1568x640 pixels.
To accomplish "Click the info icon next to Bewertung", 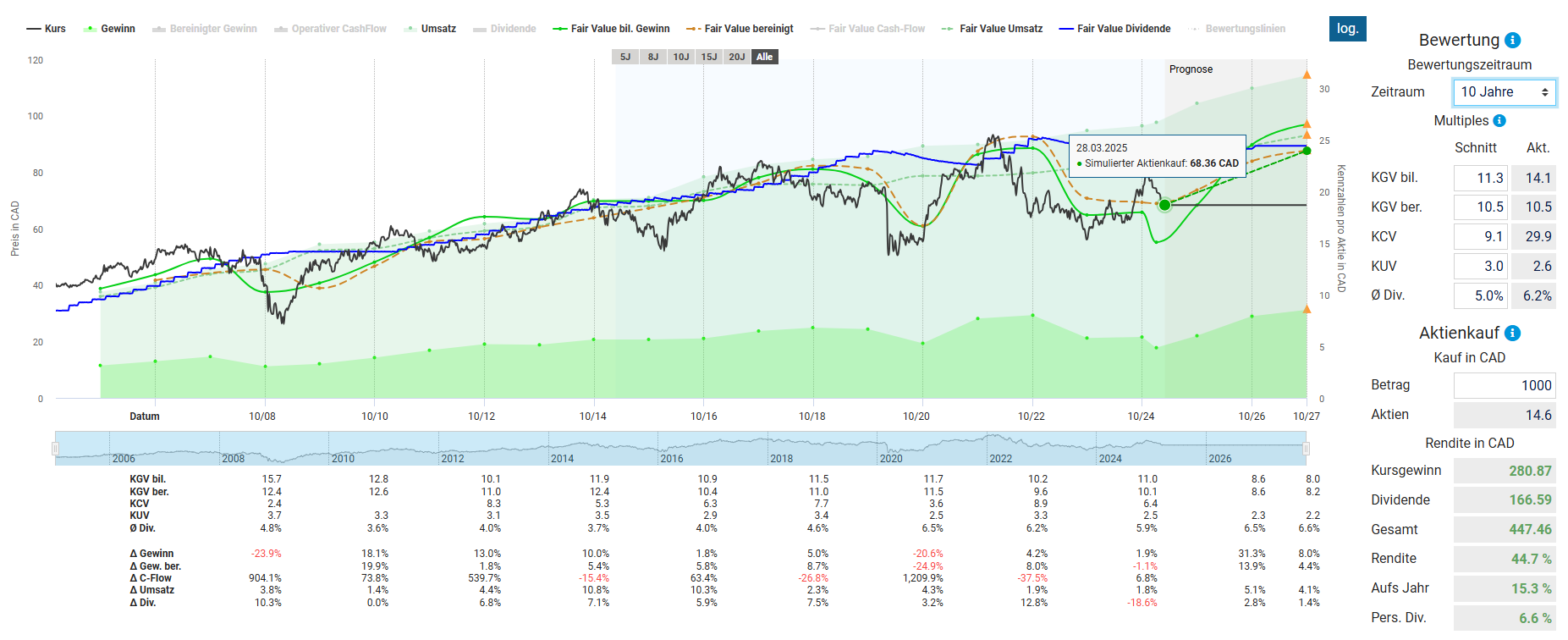I will click(1513, 41).
